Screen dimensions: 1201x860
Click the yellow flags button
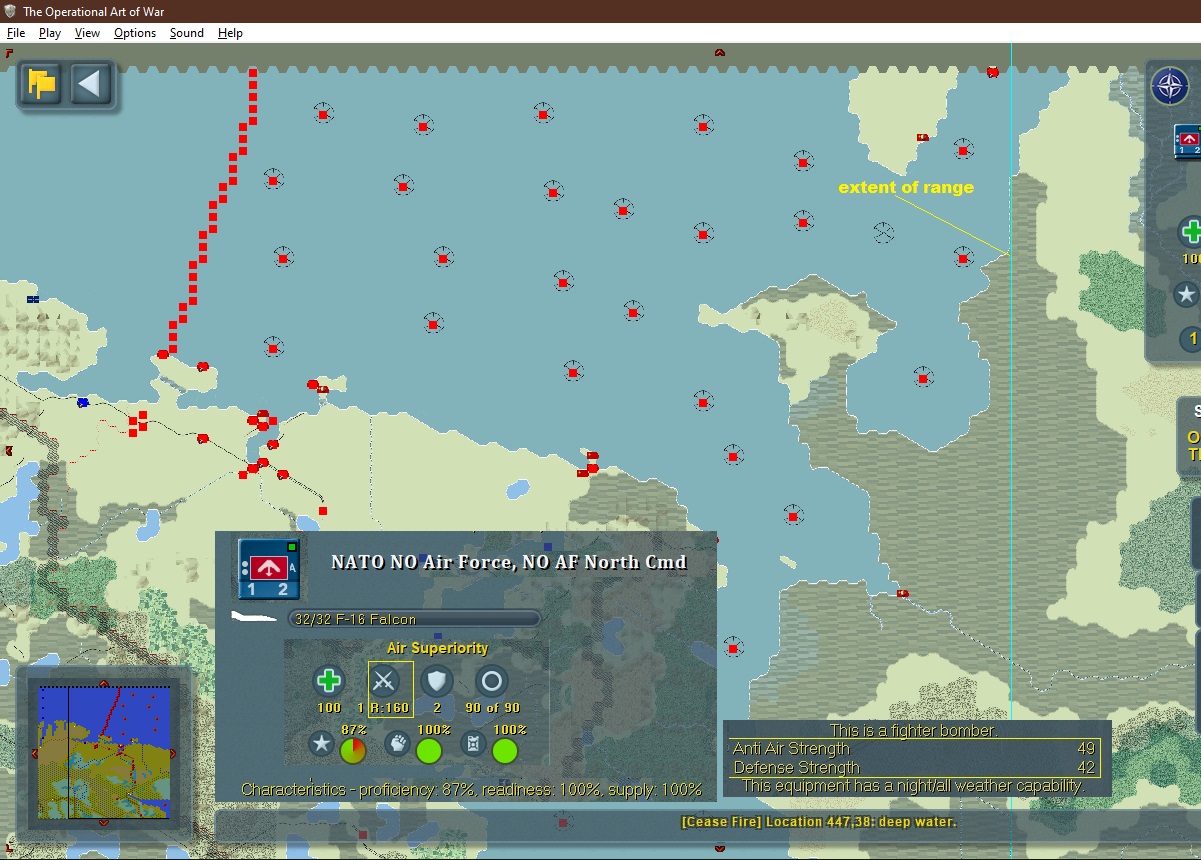pyautogui.click(x=42, y=84)
